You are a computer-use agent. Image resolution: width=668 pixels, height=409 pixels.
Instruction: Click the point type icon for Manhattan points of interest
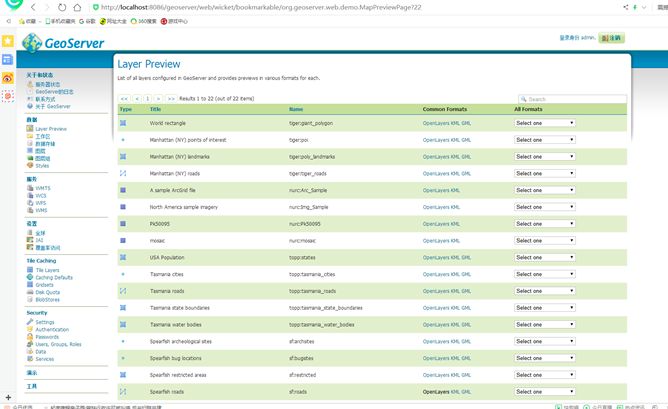coord(123,140)
